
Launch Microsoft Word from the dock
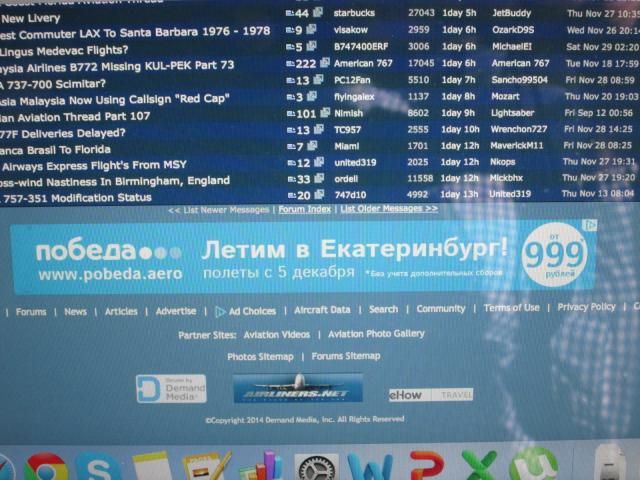[x=370, y=467]
